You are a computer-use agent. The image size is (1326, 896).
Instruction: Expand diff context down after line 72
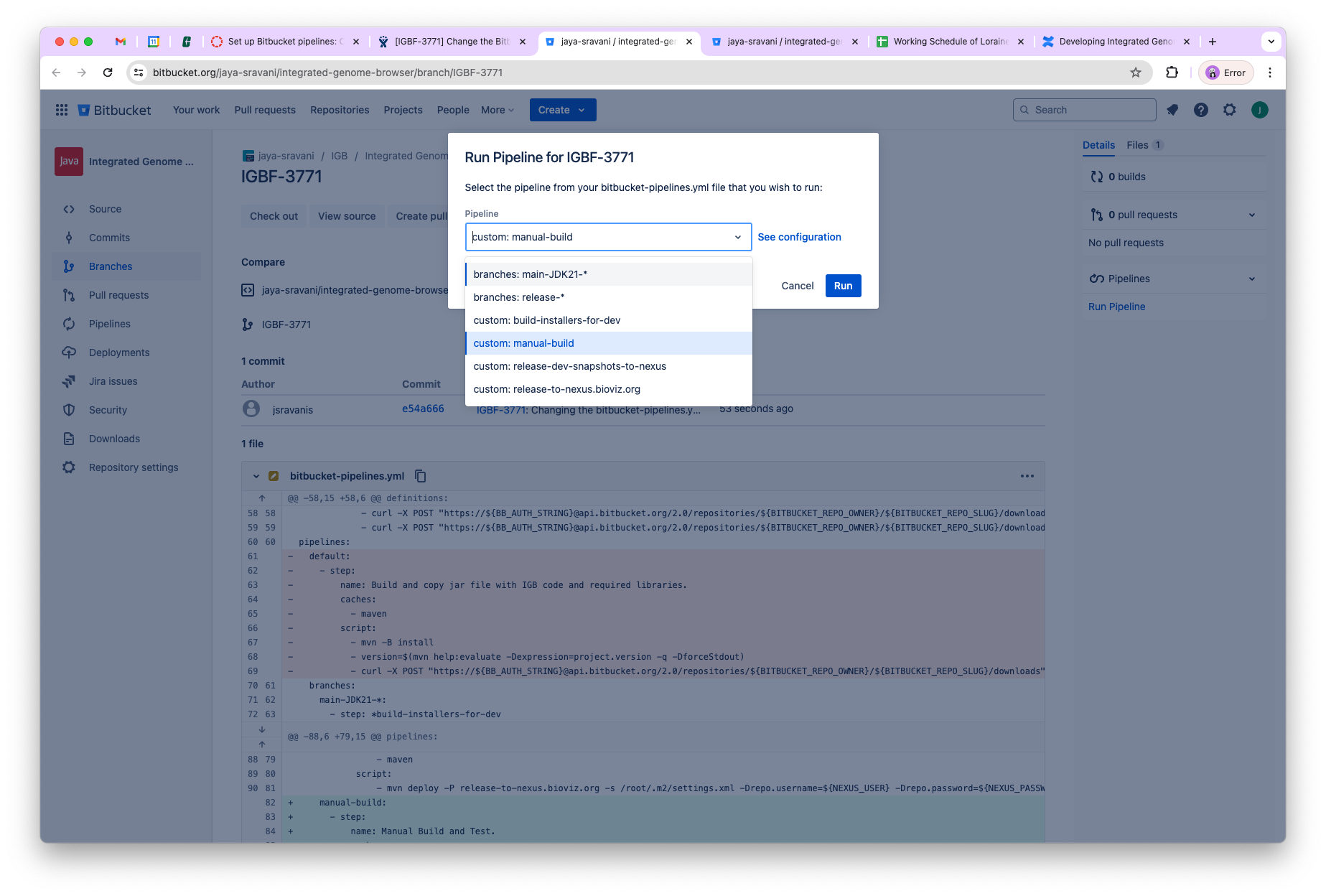262,729
